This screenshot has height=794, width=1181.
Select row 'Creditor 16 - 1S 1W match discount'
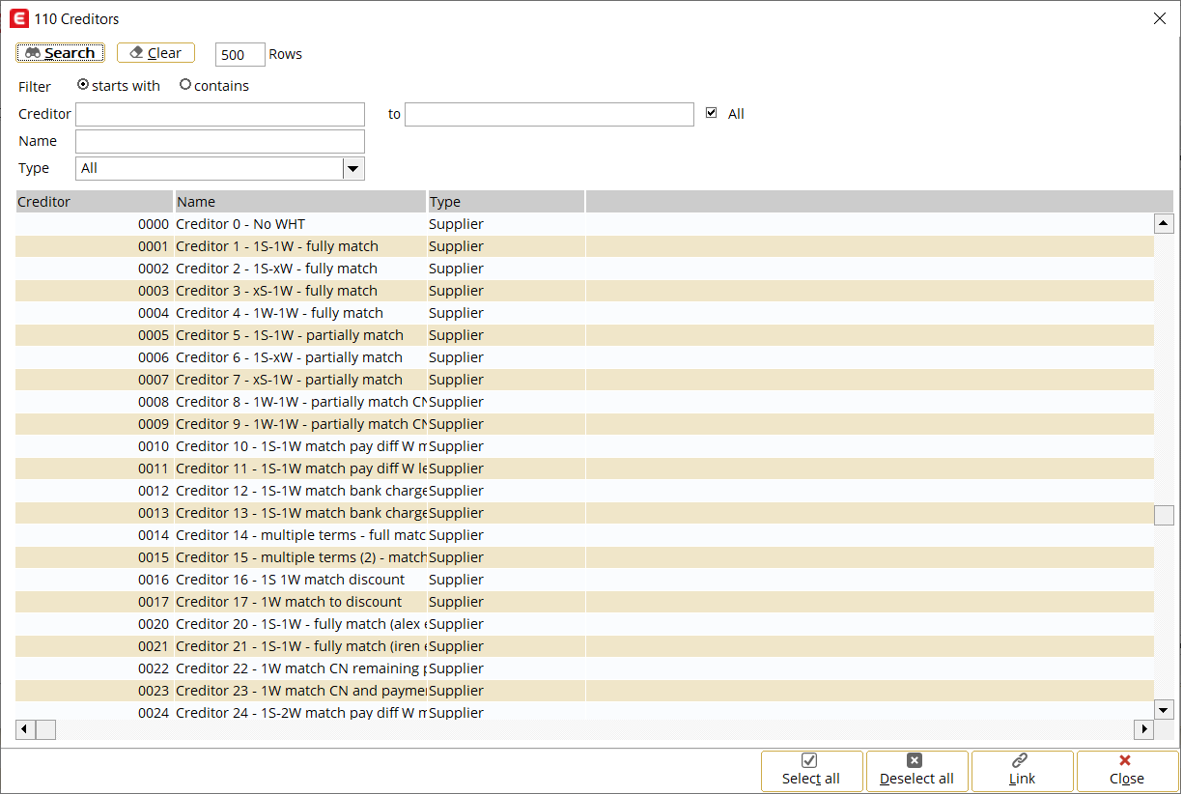pyautogui.click(x=584, y=579)
